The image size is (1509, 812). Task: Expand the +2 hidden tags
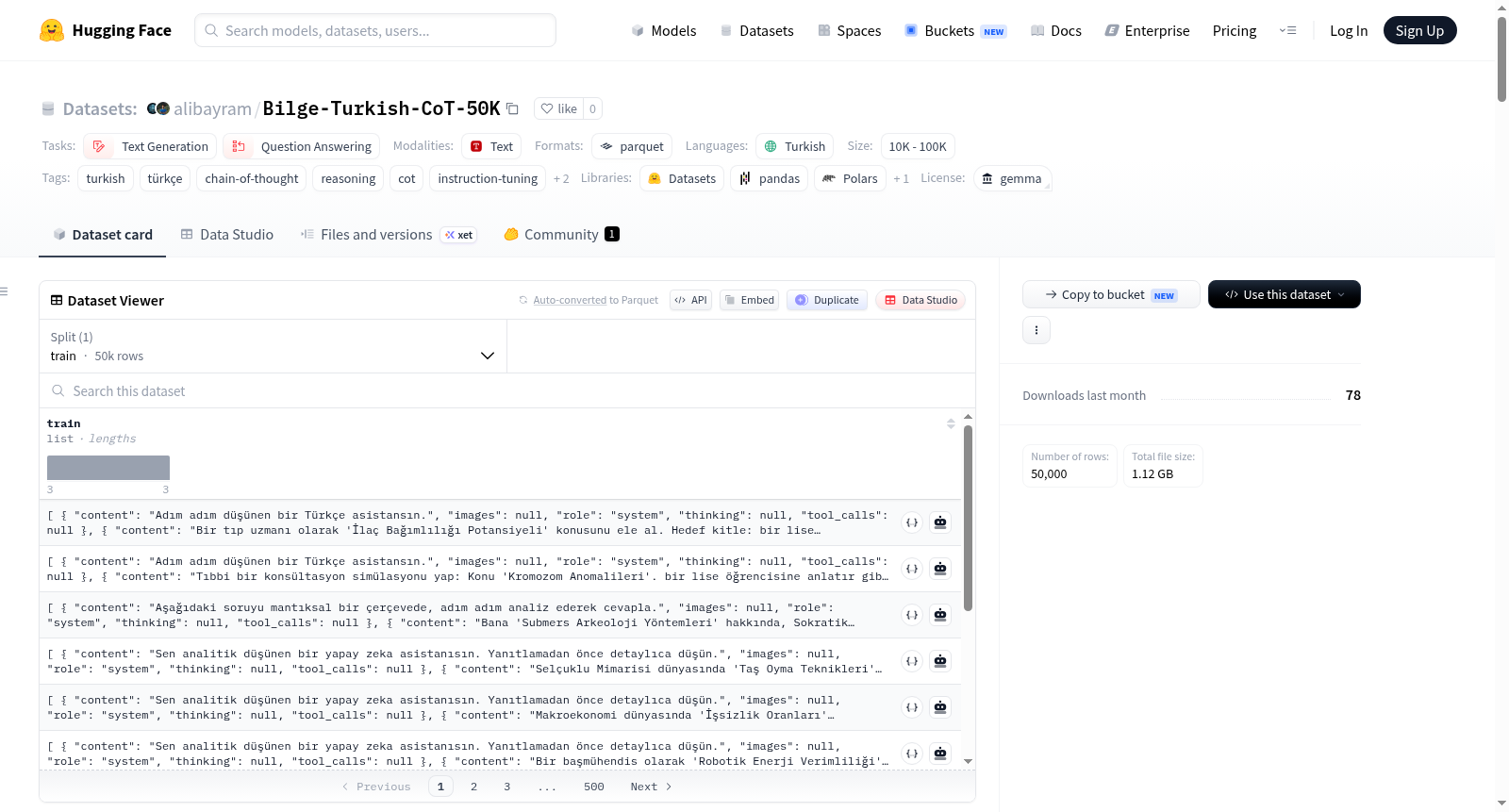coord(561,178)
